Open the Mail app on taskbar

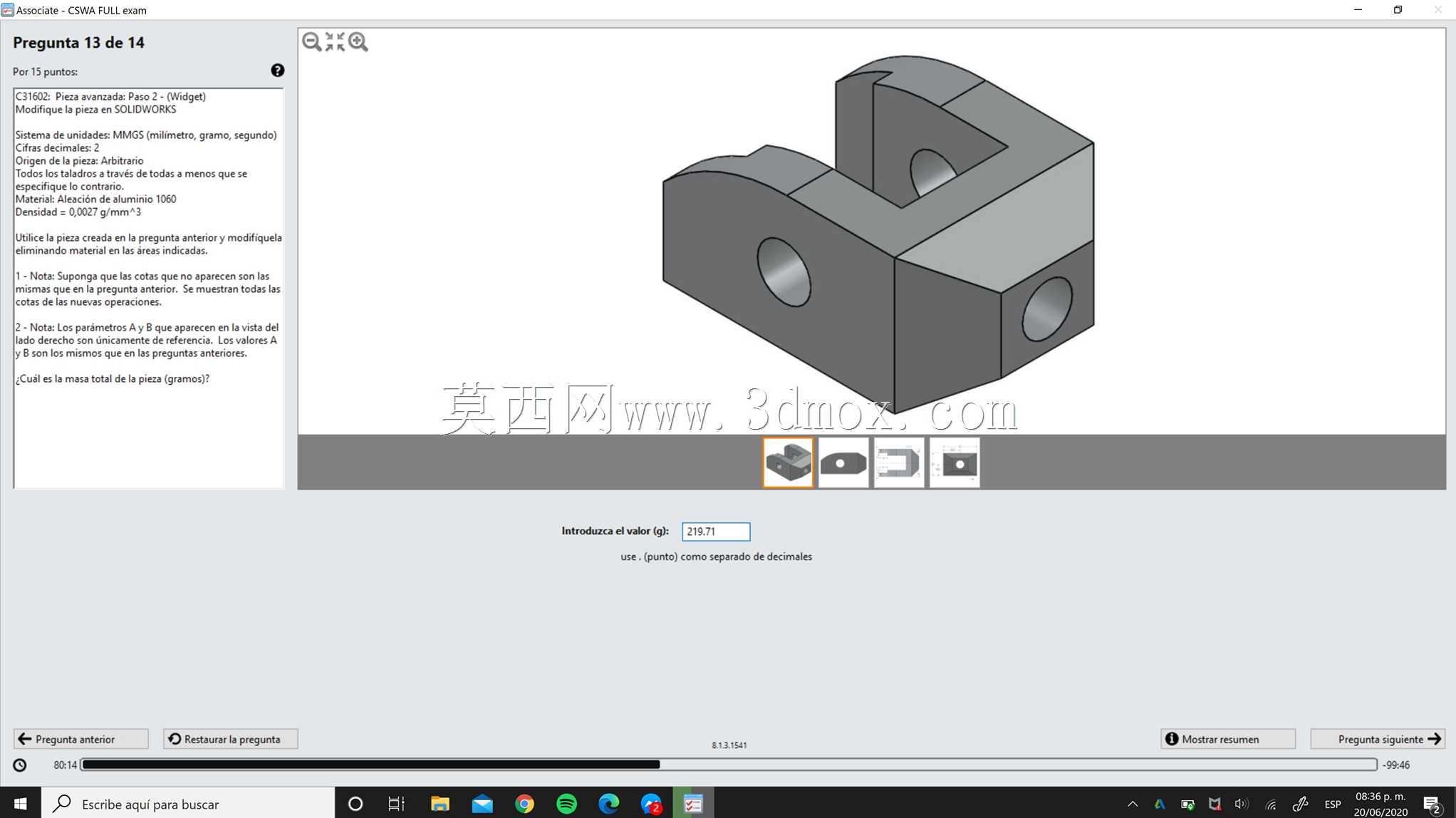click(x=482, y=804)
